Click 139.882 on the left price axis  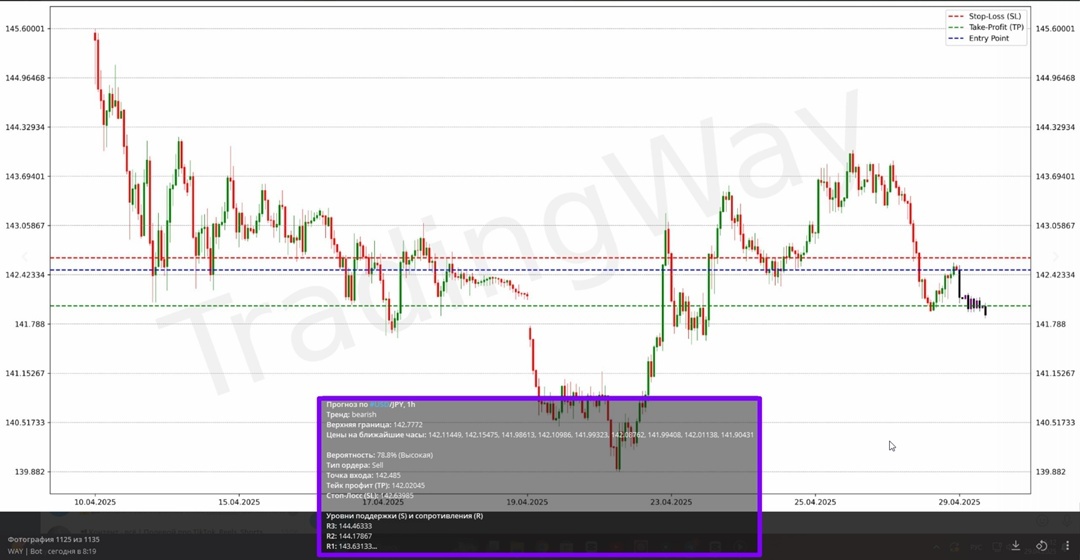click(x=30, y=472)
